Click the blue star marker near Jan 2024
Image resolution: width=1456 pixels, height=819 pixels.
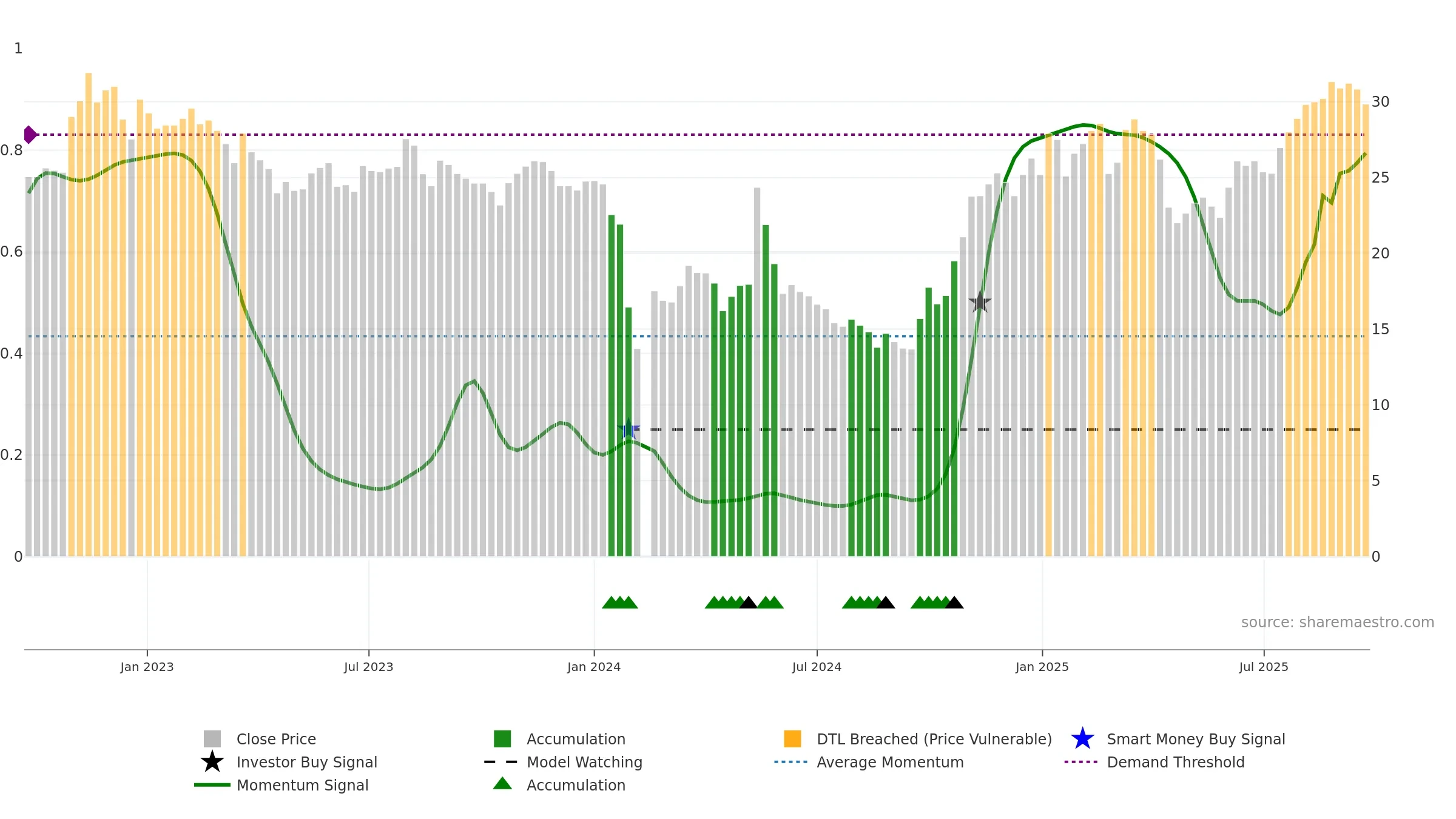(629, 429)
